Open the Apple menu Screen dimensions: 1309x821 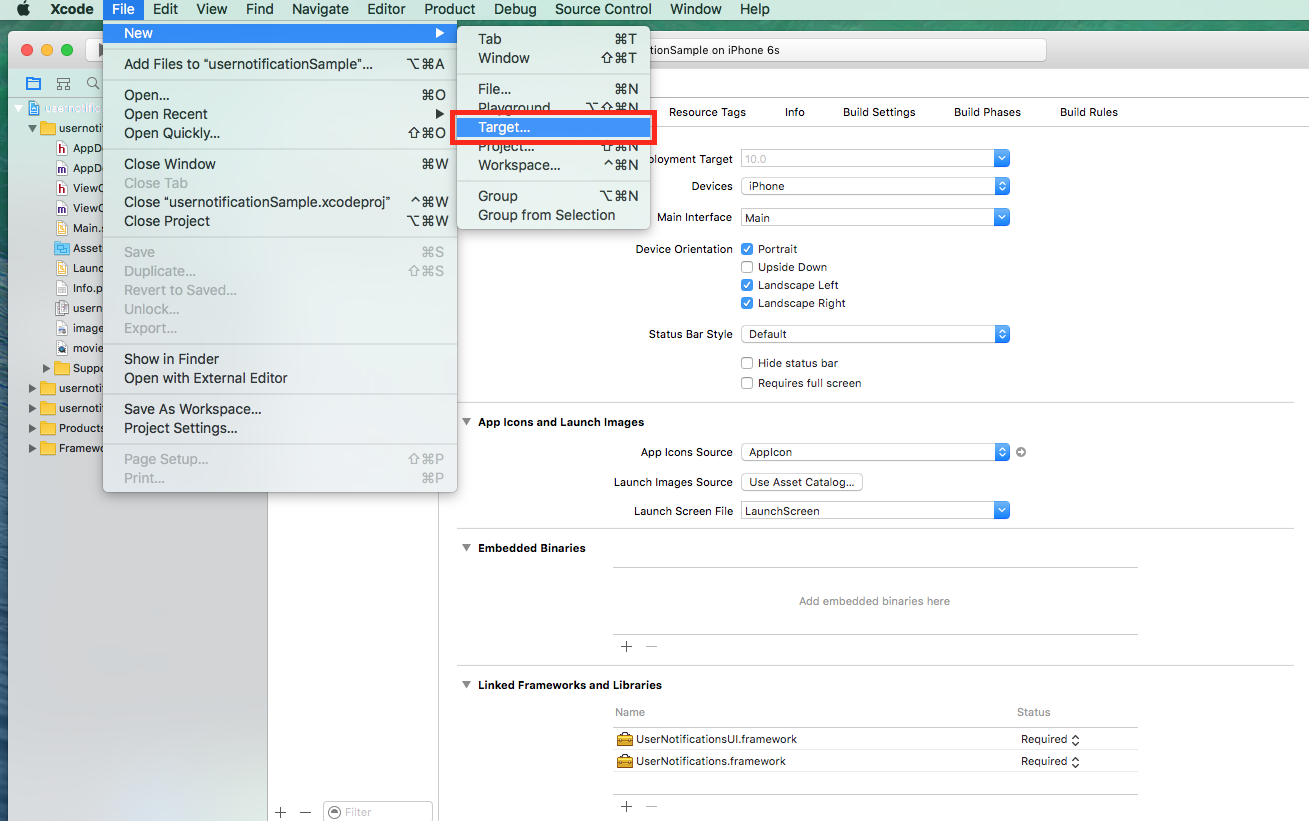[x=22, y=9]
